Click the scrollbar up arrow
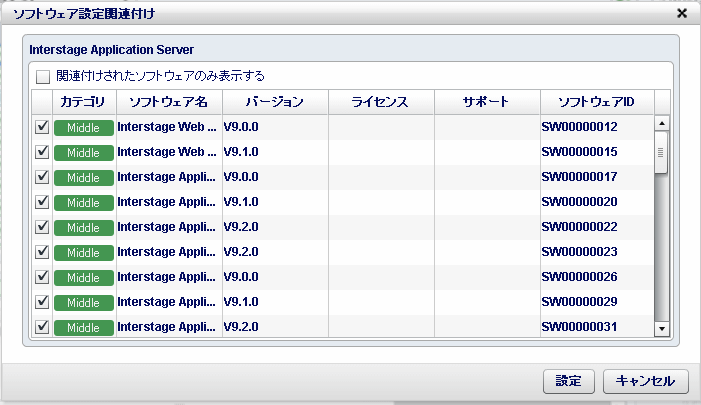 coord(662,123)
